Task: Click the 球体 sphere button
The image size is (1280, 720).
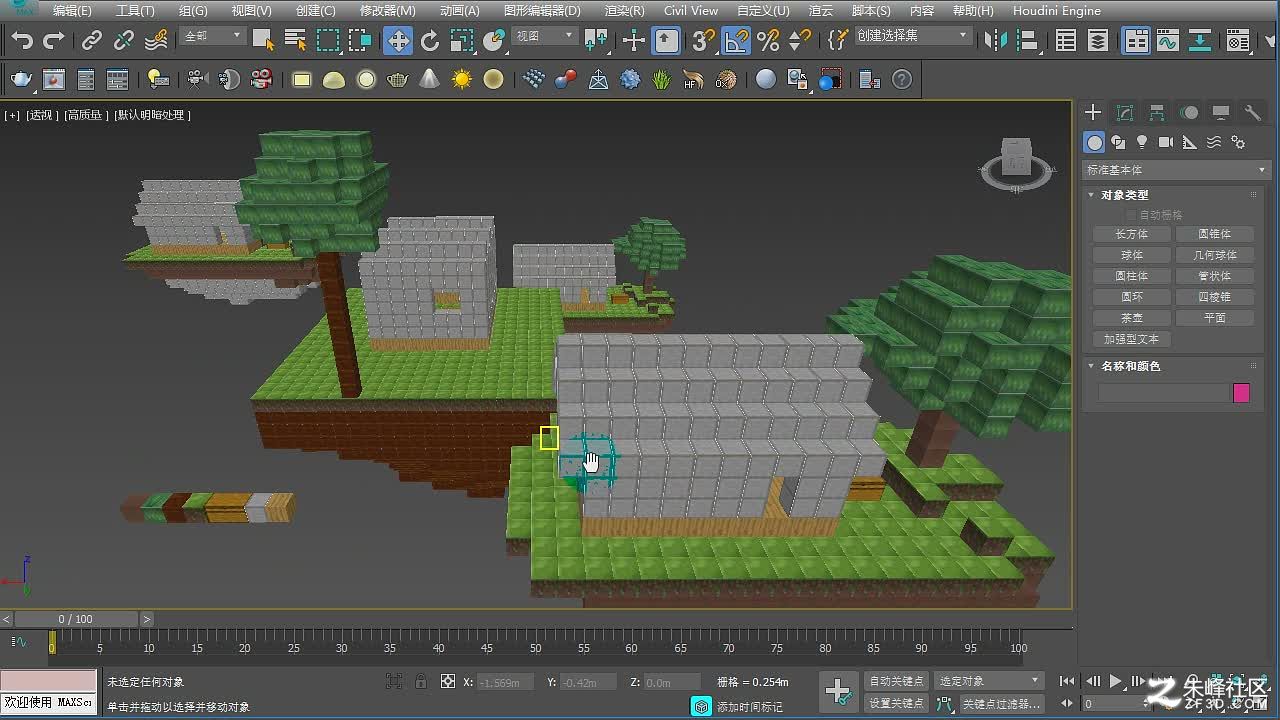Action: click(x=1132, y=255)
